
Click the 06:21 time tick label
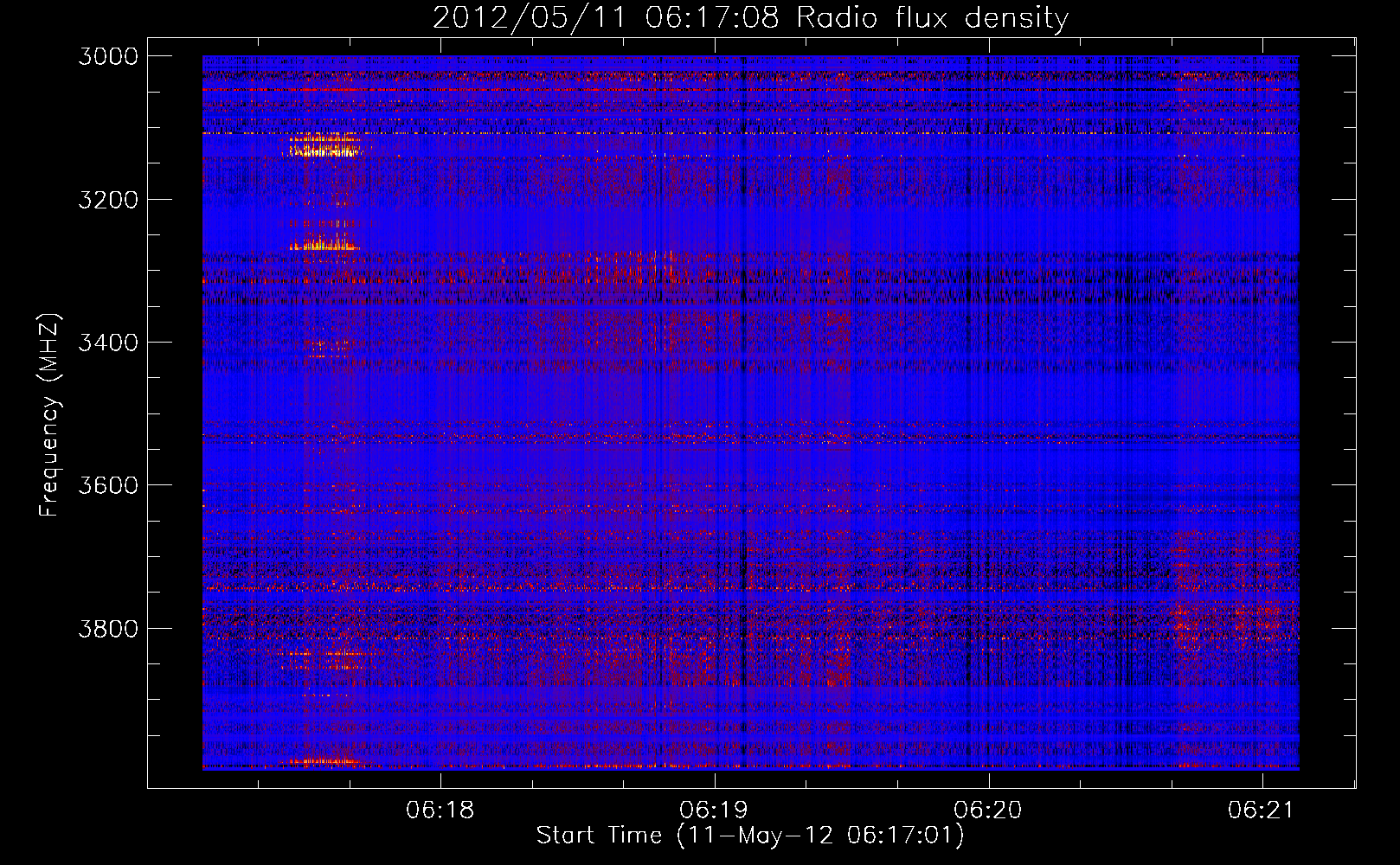point(1262,810)
